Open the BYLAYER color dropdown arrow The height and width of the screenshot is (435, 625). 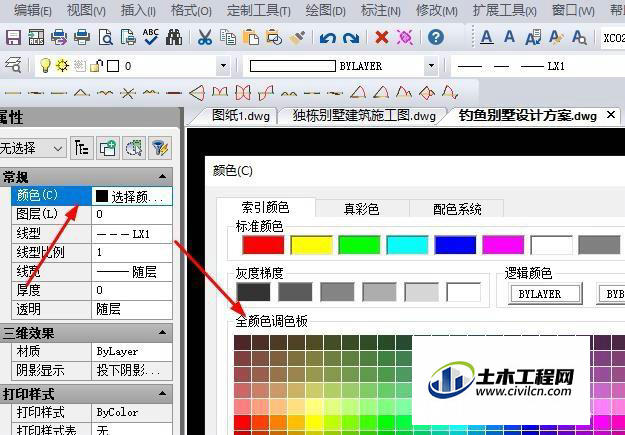click(430, 66)
